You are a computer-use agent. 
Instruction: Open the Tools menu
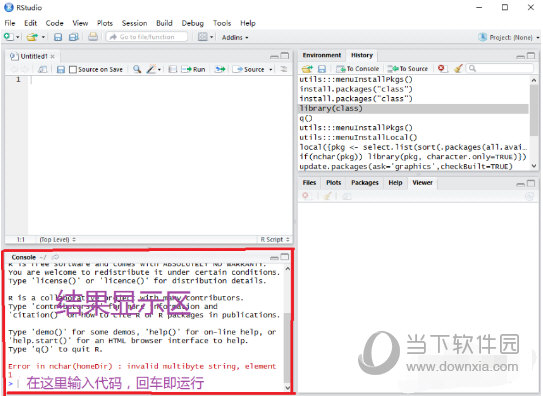point(222,23)
